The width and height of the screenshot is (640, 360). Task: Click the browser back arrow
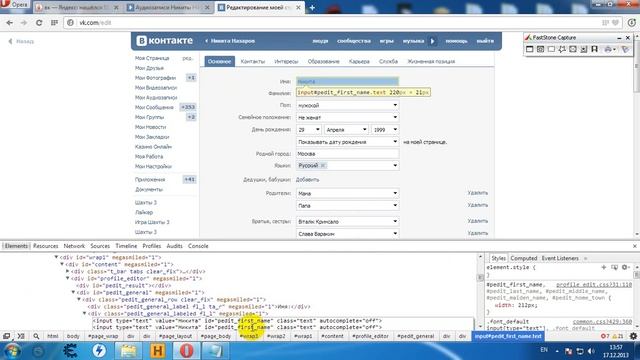[x=9, y=23]
